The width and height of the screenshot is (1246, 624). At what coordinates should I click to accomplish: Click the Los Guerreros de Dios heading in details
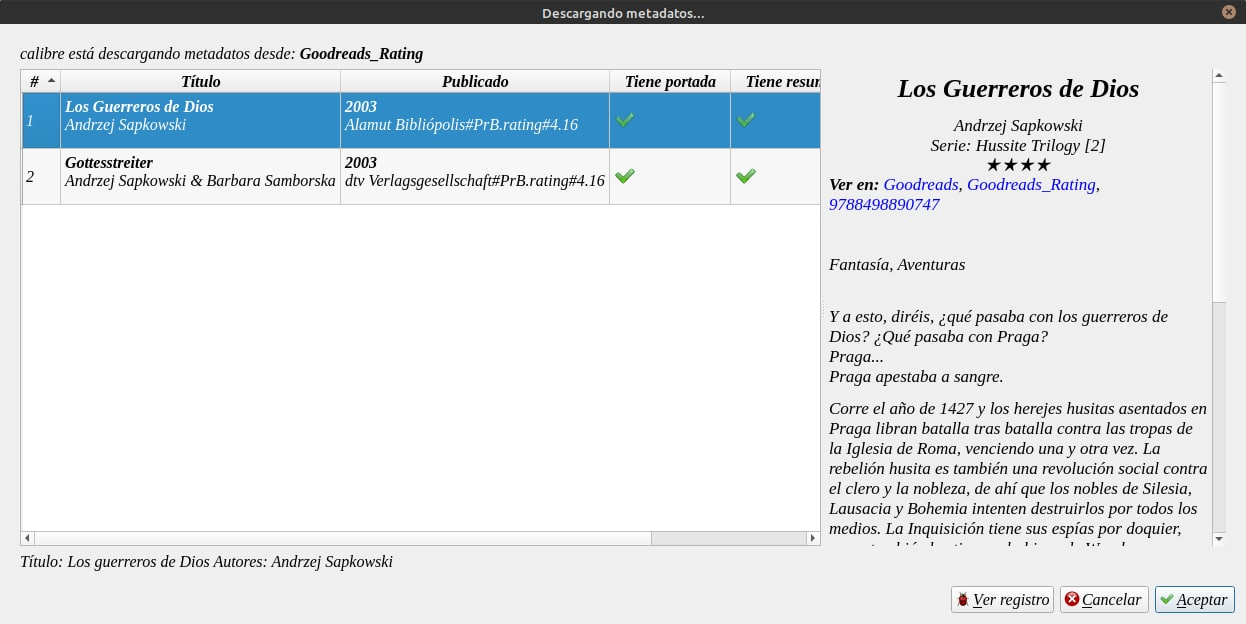(x=1018, y=88)
